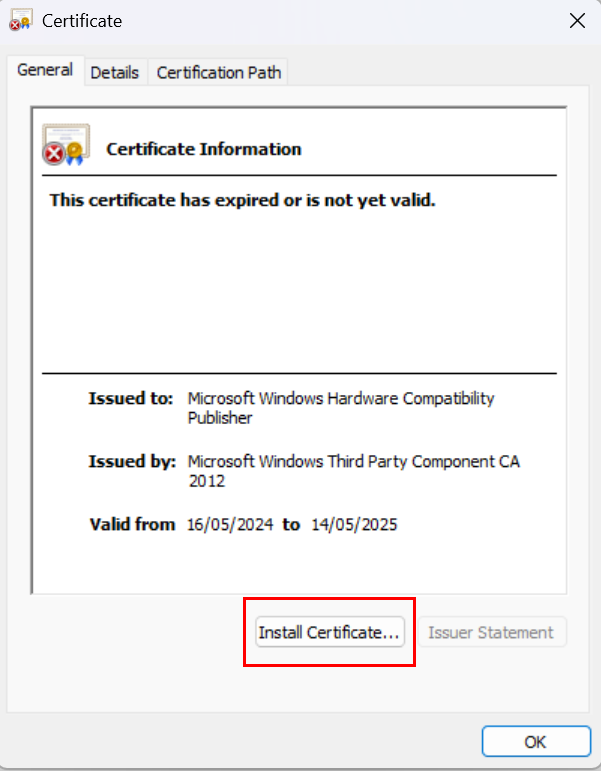Click the 'Issued to:' label
Image resolution: width=601 pixels, height=771 pixels.
tap(131, 398)
